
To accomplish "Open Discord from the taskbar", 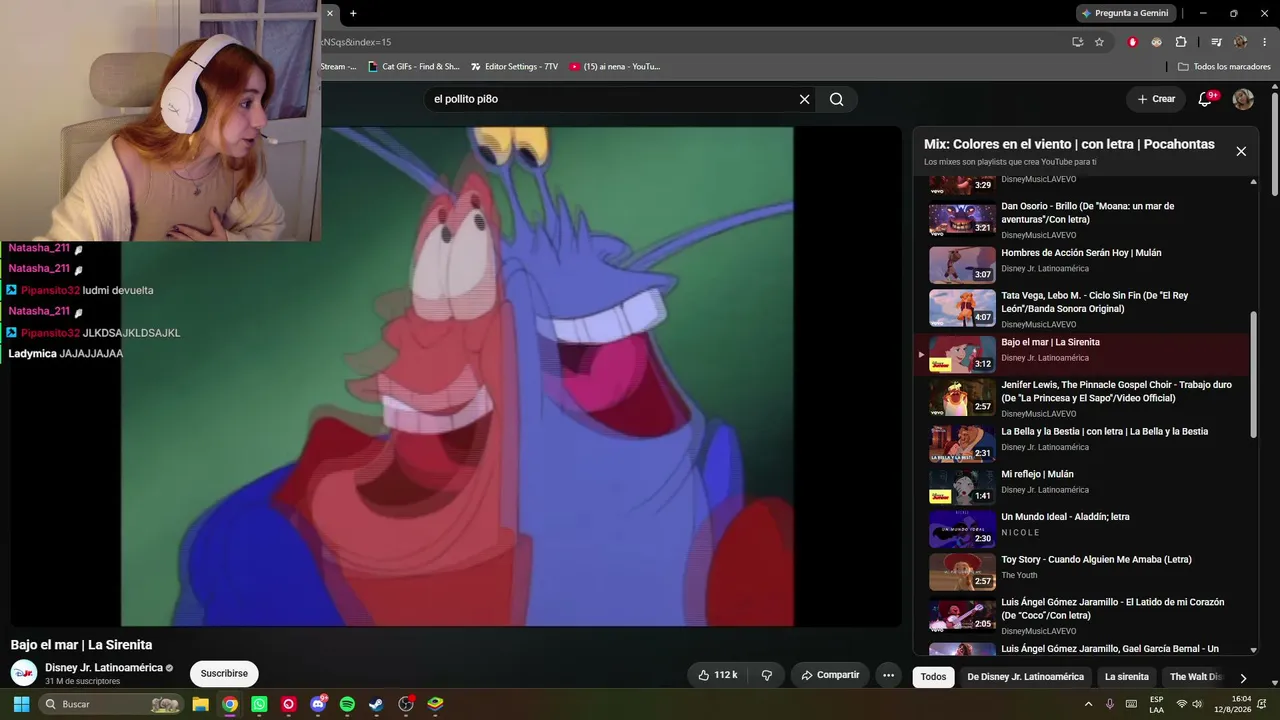I will (318, 704).
